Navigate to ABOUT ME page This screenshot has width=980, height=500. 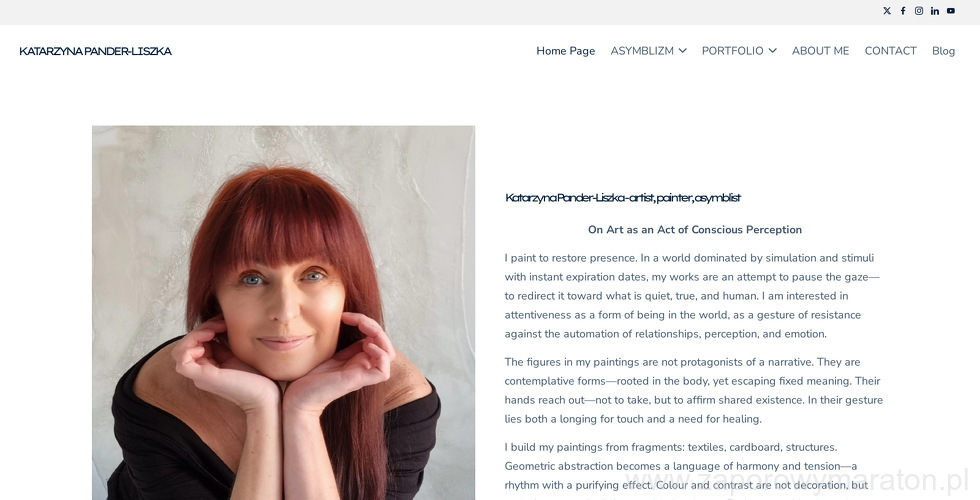point(821,51)
